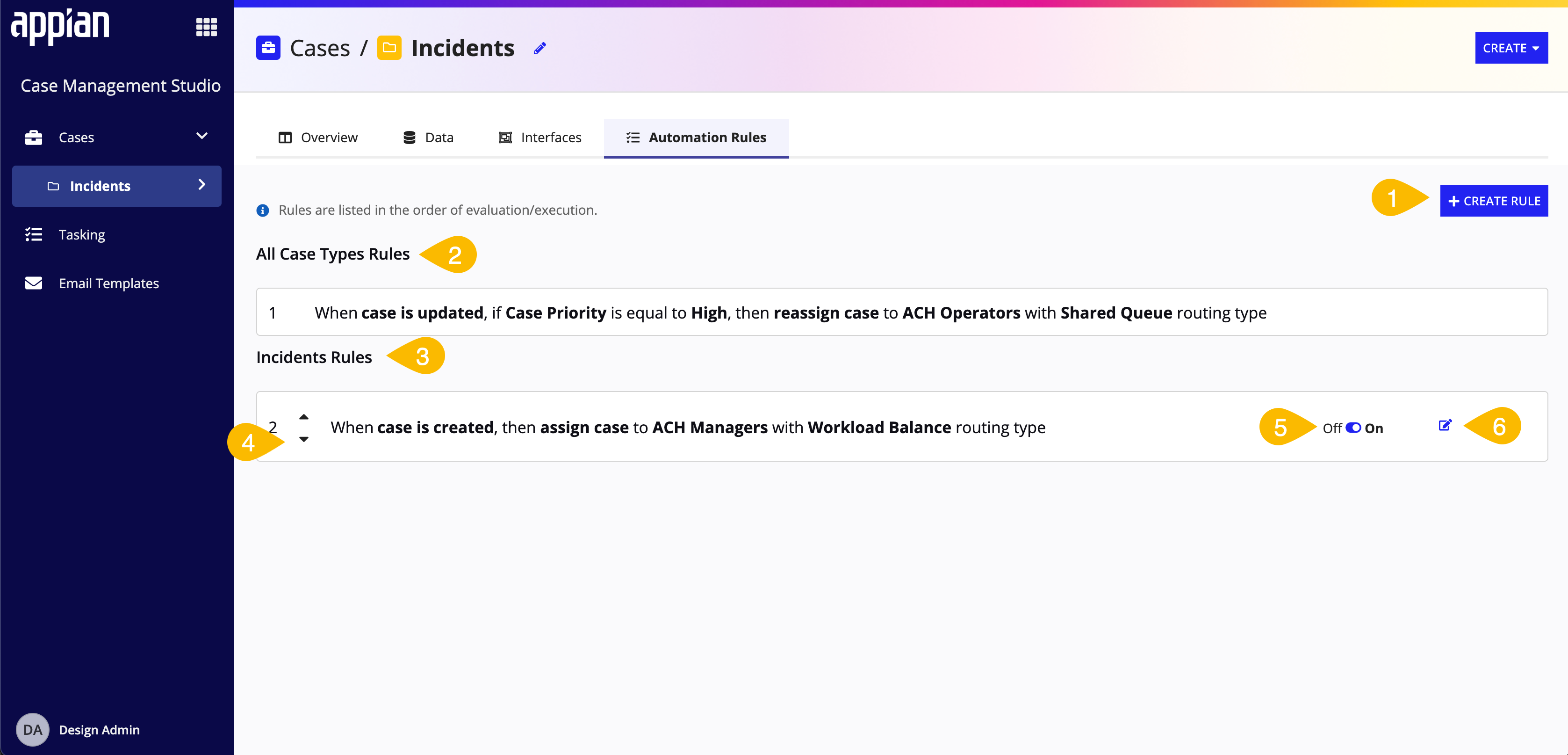Go to Cases via breadcrumb link
1568x755 pixels.
click(320, 48)
